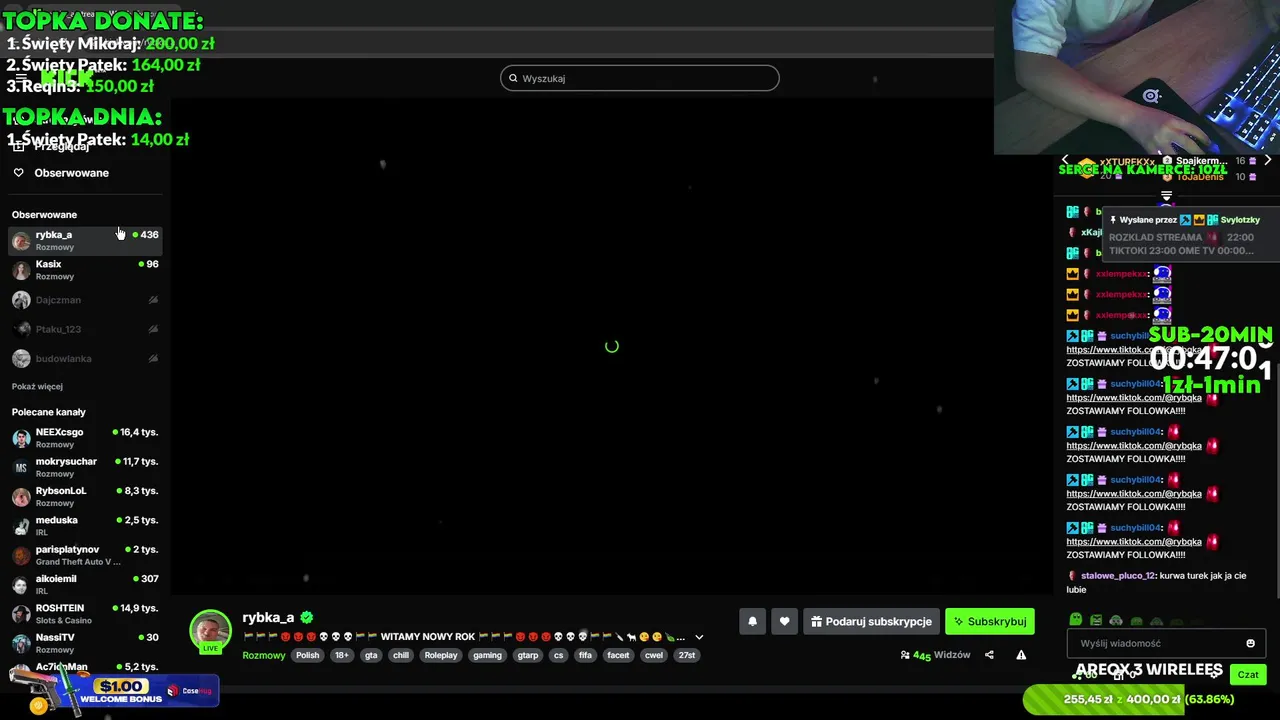The image size is (1280, 720).
Task: Click the Wyszukaj search field
Action: [640, 78]
